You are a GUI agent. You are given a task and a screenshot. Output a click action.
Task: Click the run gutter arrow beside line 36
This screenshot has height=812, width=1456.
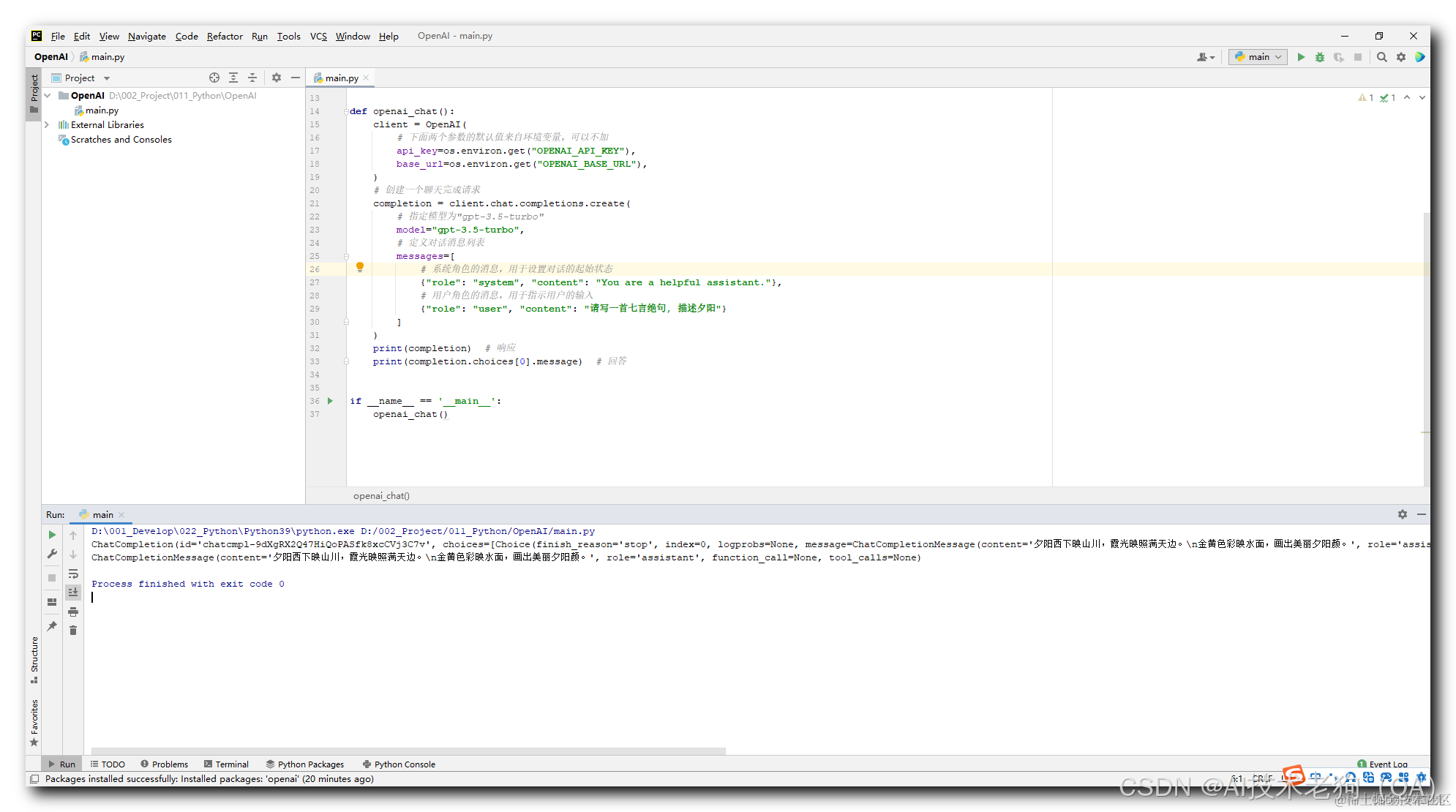330,401
